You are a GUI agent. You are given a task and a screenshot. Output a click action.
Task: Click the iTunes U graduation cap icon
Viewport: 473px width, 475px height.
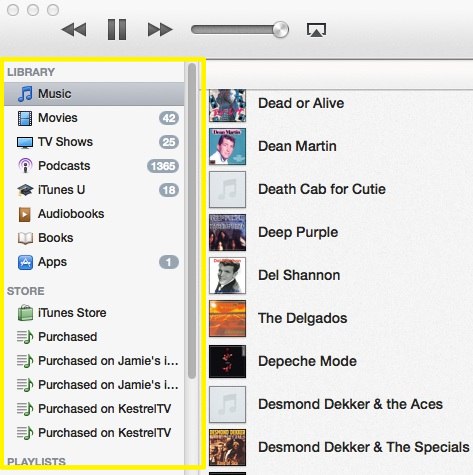[x=25, y=190]
